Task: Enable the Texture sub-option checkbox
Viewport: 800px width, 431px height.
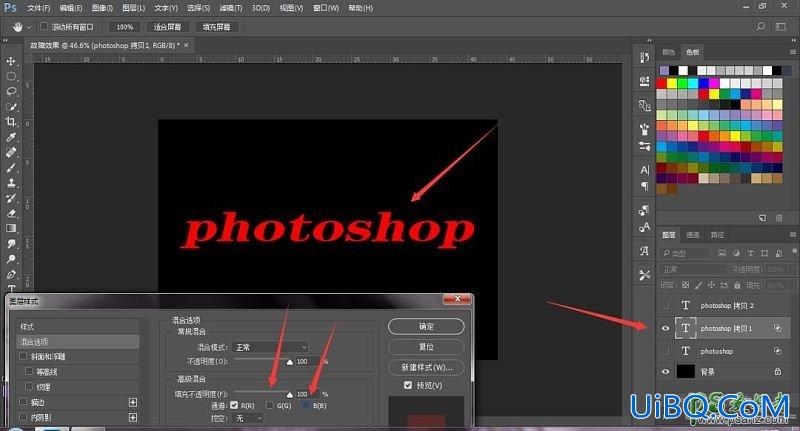Action: tap(29, 387)
